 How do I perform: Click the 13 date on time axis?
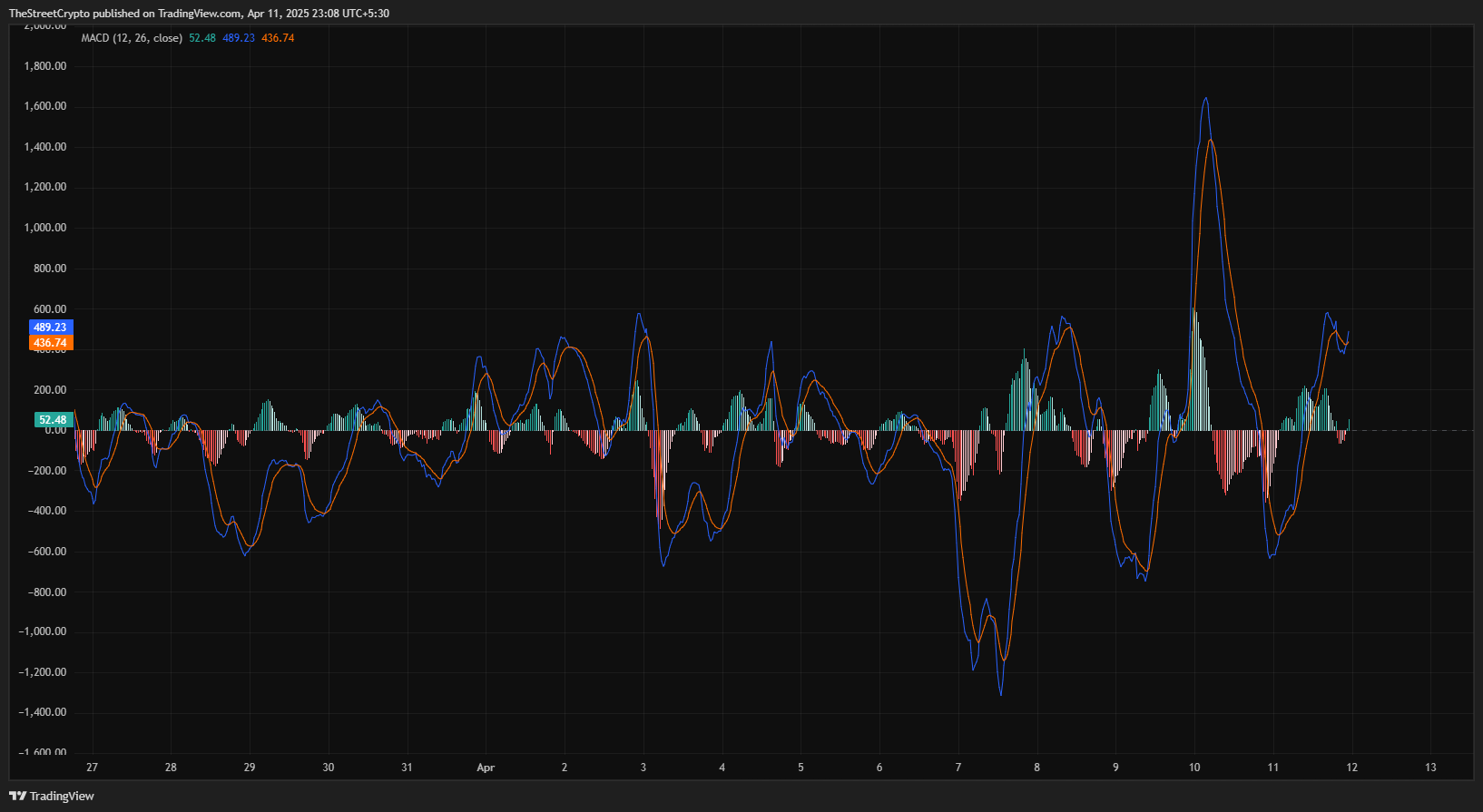point(1431,768)
